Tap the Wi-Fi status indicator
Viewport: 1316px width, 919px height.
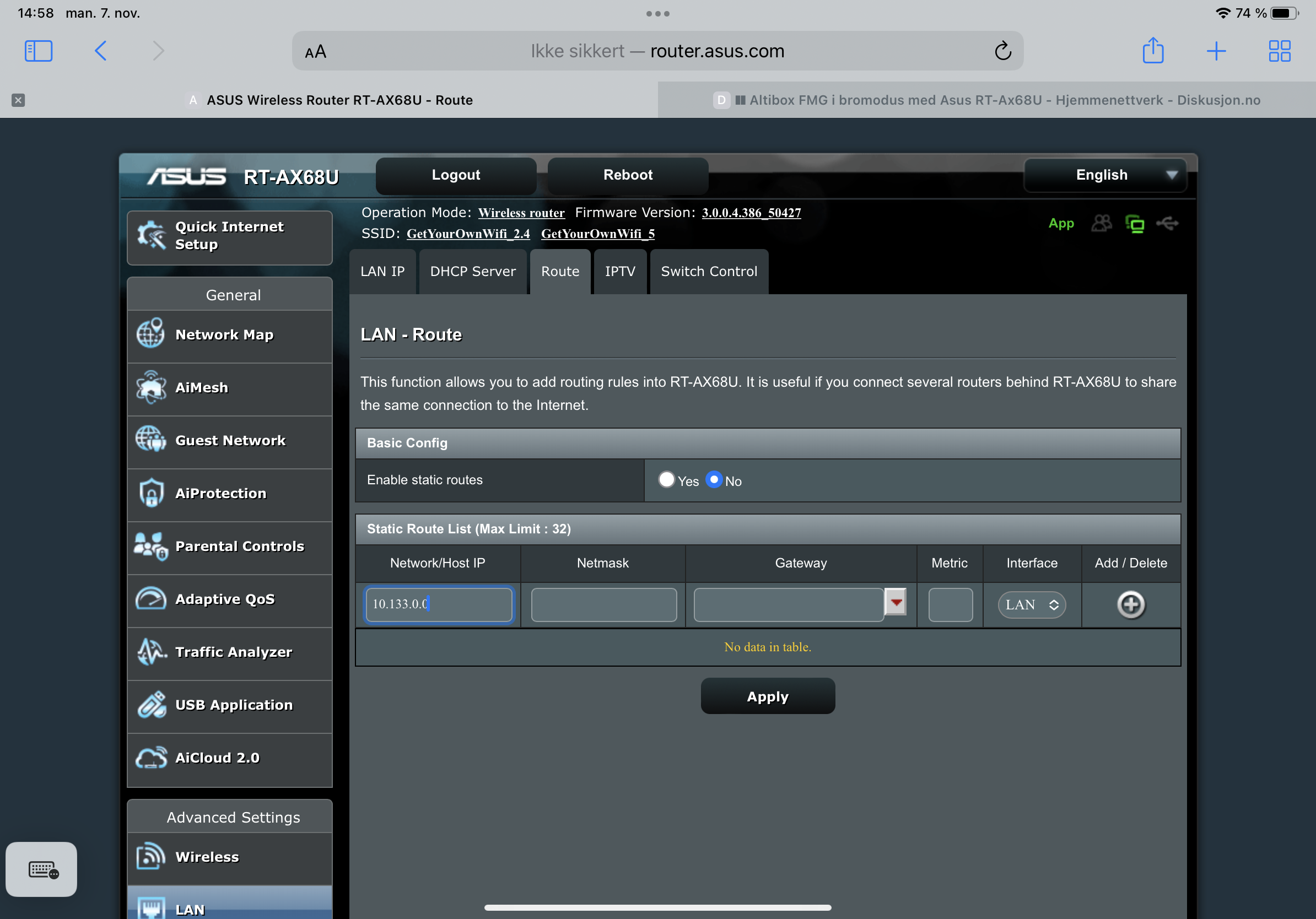pyautogui.click(x=1222, y=13)
